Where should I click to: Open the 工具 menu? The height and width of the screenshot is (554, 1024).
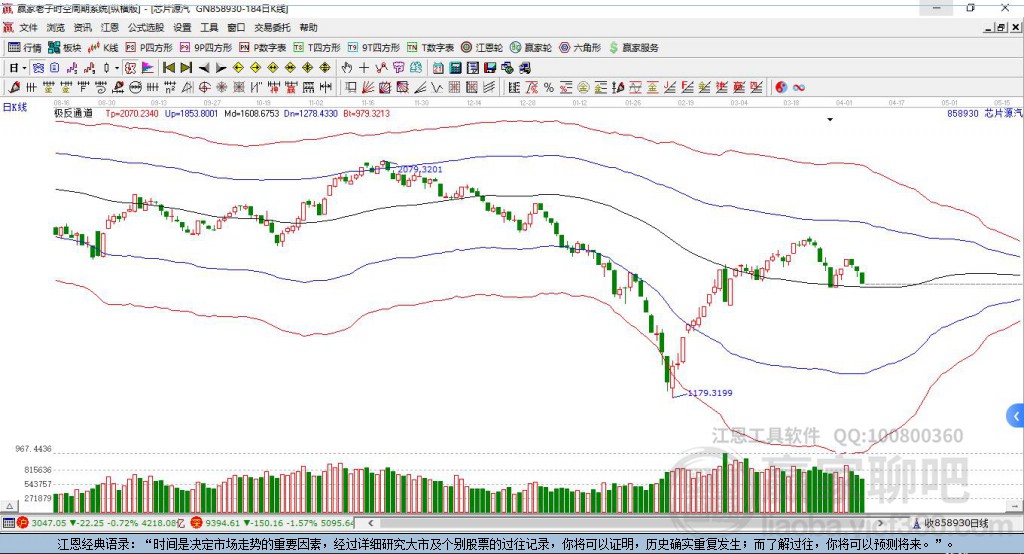click(209, 27)
